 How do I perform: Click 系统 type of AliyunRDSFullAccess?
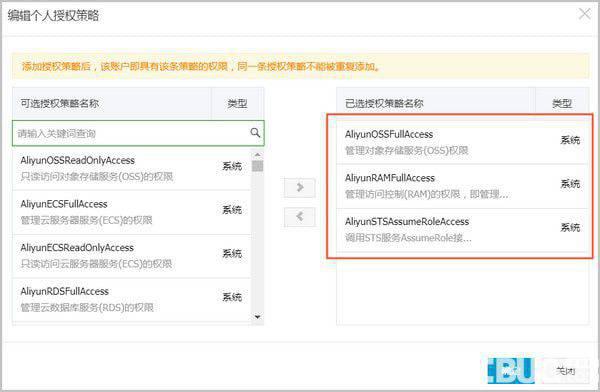click(x=232, y=297)
